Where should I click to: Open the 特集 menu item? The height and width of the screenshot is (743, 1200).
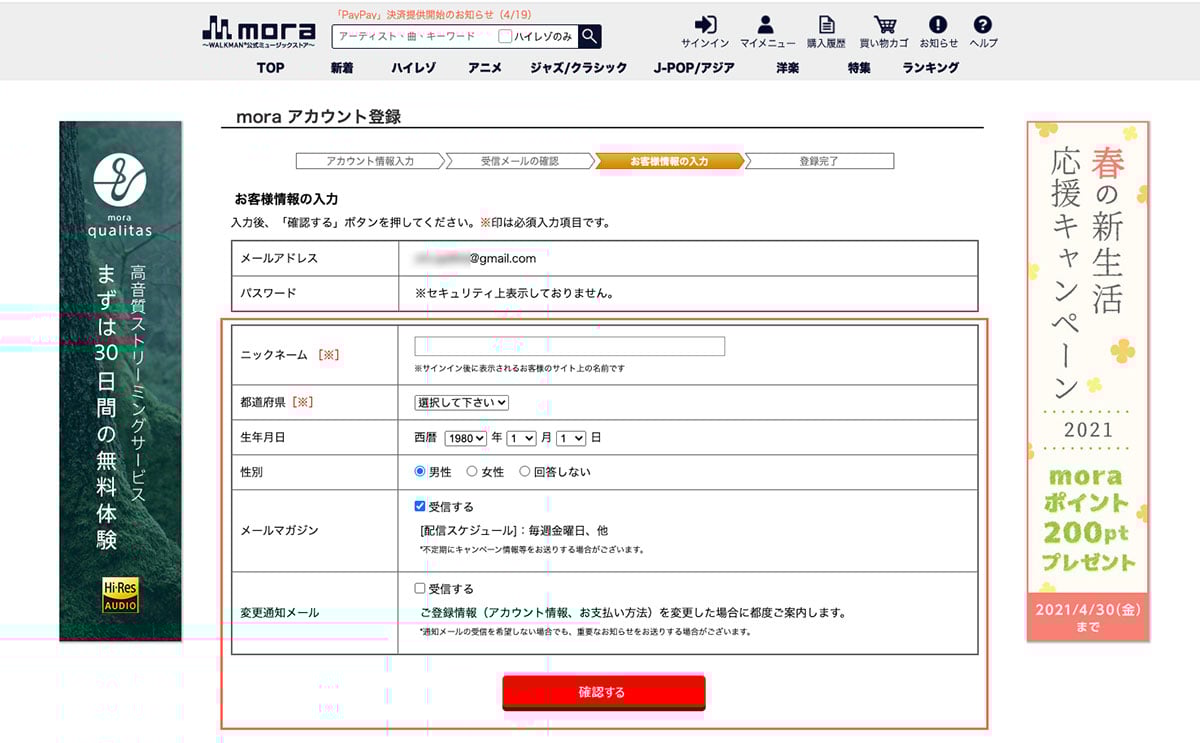pyautogui.click(x=859, y=68)
